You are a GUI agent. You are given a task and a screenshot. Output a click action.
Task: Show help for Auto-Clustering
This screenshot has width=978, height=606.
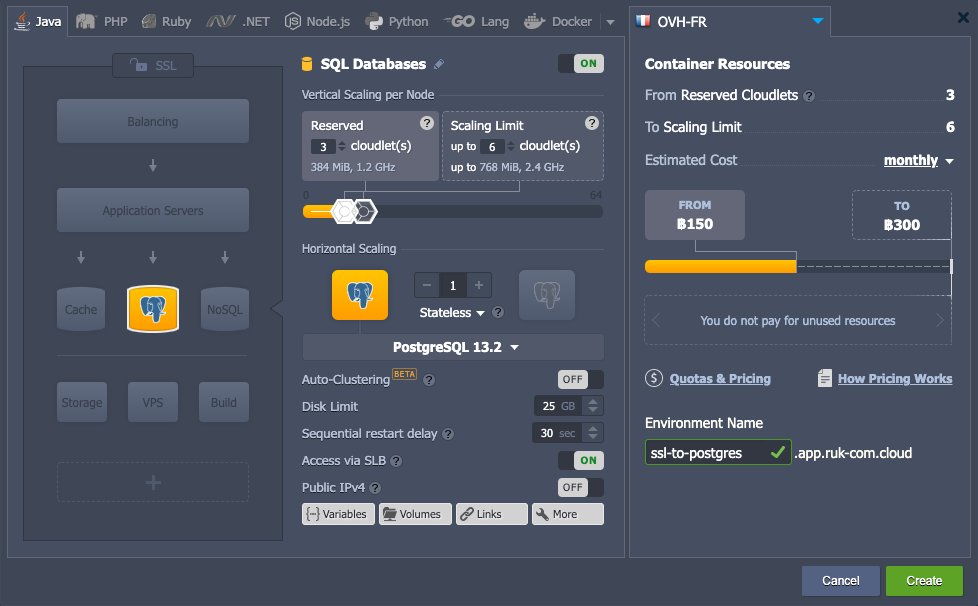pos(429,380)
